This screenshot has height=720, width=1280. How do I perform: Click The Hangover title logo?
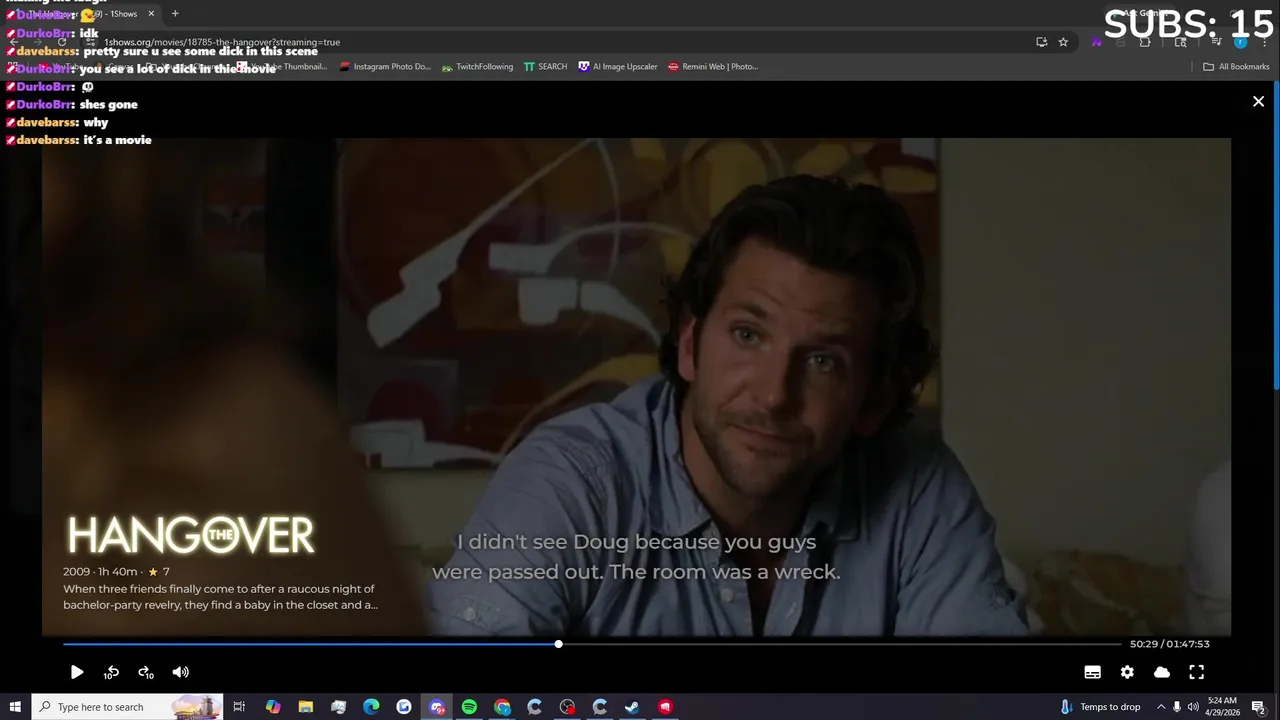[x=190, y=535]
